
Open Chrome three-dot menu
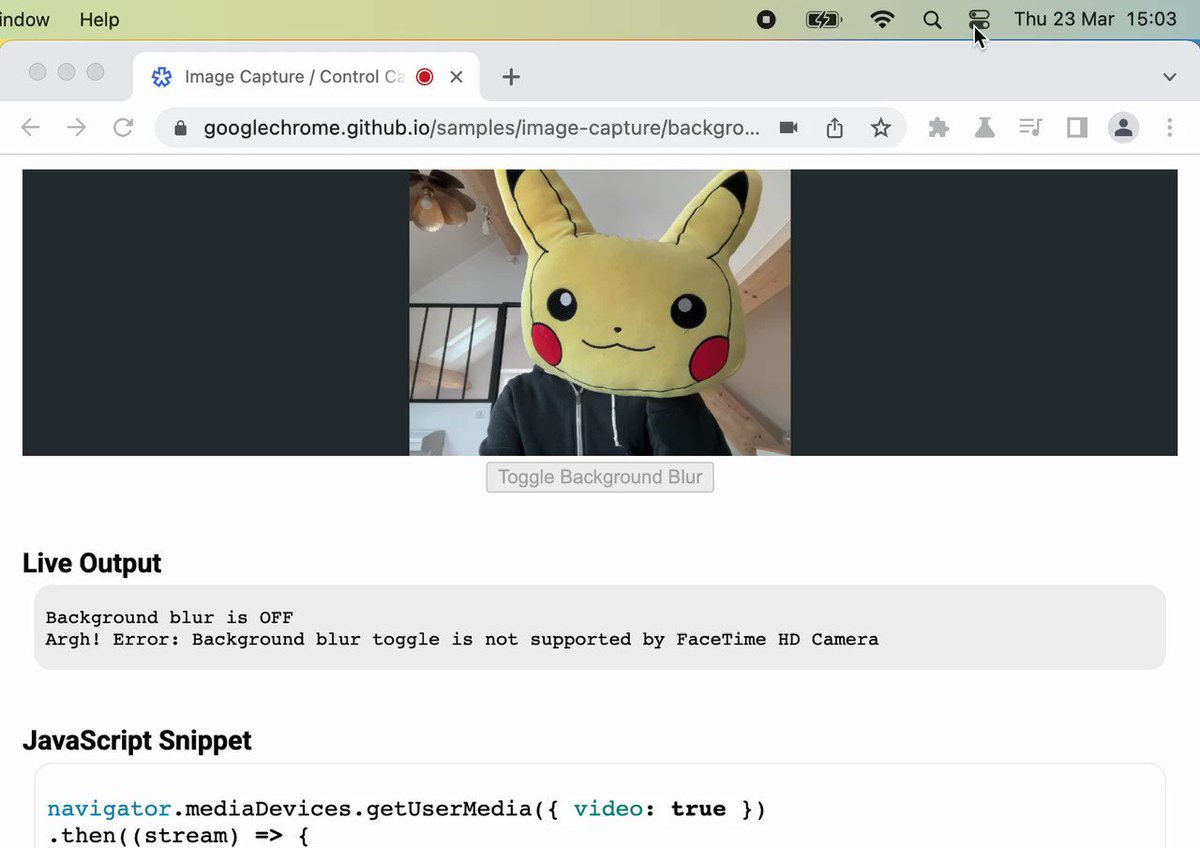[x=1170, y=128]
